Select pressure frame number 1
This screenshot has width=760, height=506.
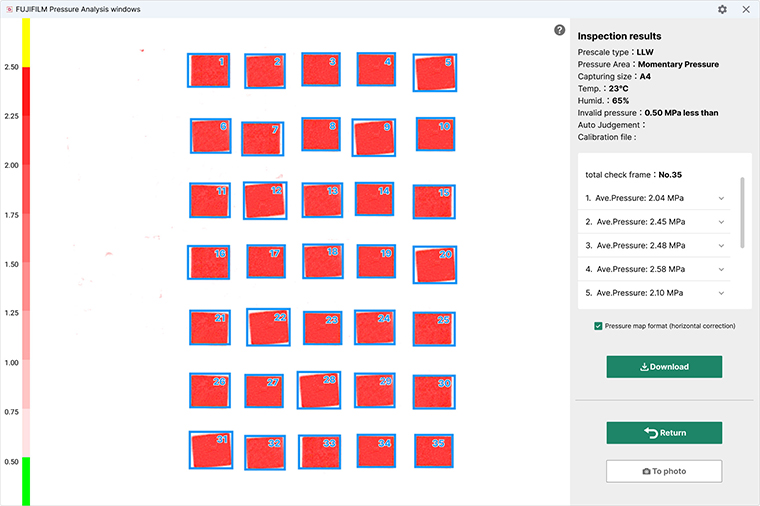(208, 70)
